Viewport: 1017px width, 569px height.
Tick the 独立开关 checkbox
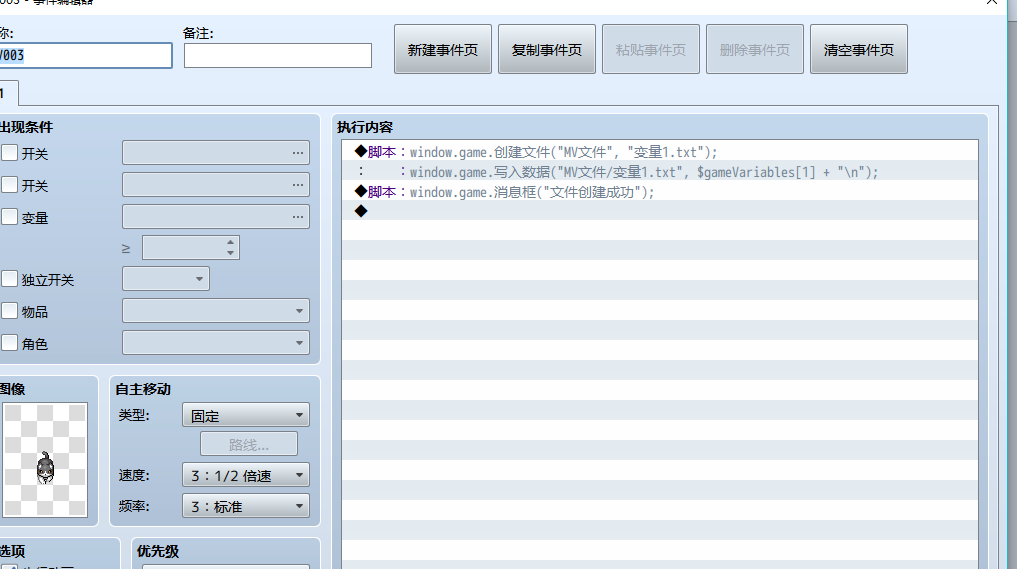coord(10,279)
